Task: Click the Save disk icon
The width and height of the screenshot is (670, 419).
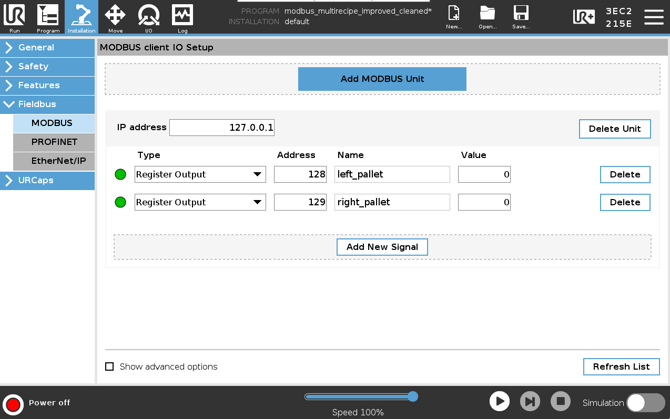Action: [x=521, y=17]
